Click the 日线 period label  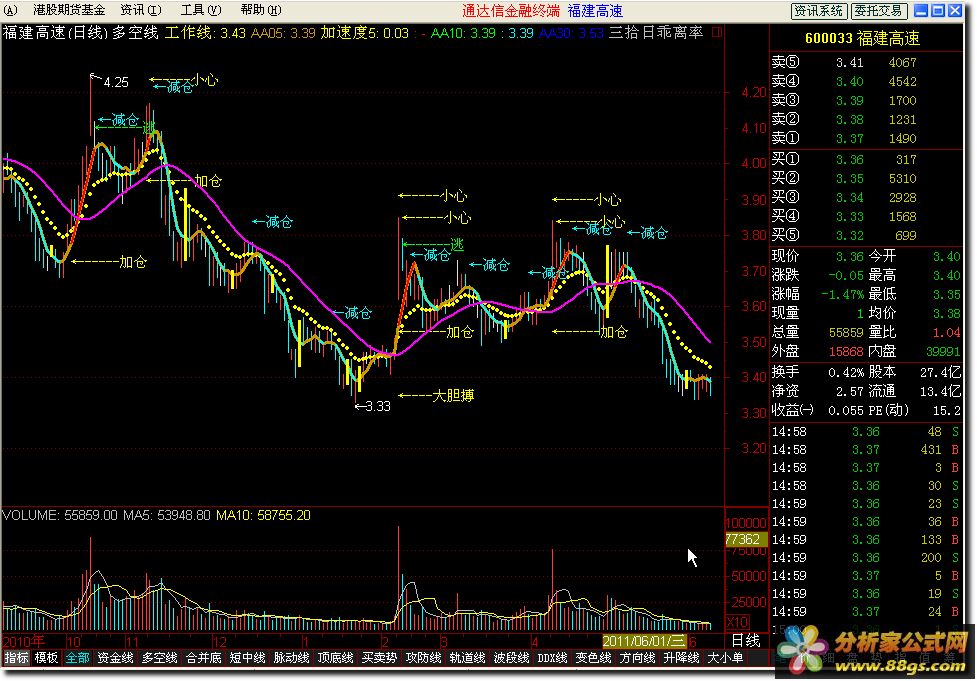tap(746, 641)
